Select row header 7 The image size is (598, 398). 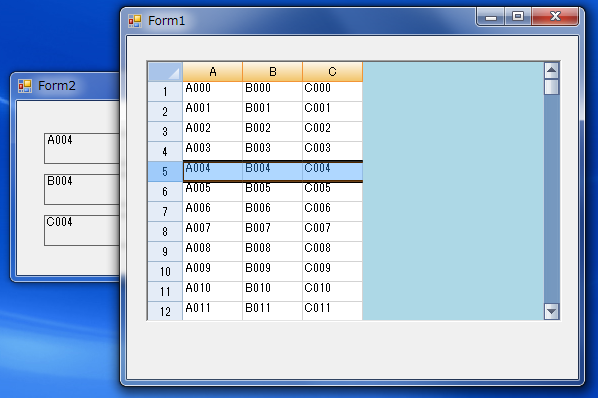tap(165, 212)
